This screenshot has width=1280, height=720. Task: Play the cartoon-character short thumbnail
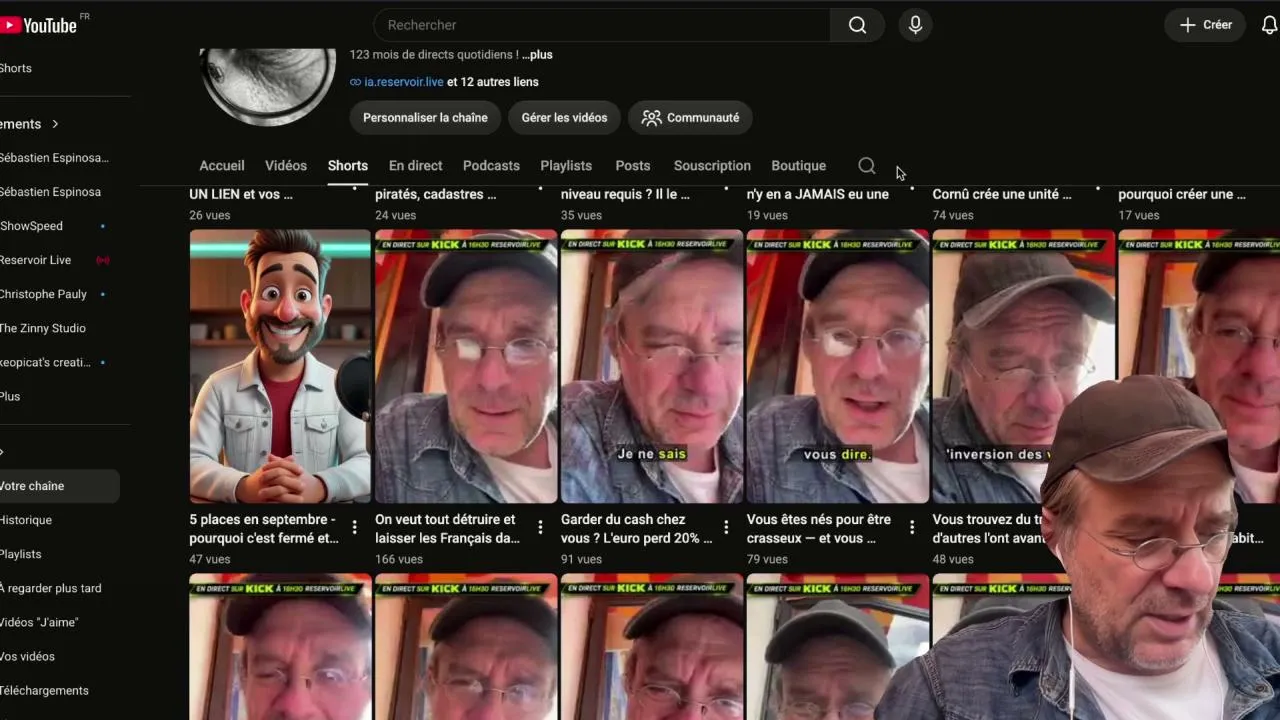coord(280,366)
